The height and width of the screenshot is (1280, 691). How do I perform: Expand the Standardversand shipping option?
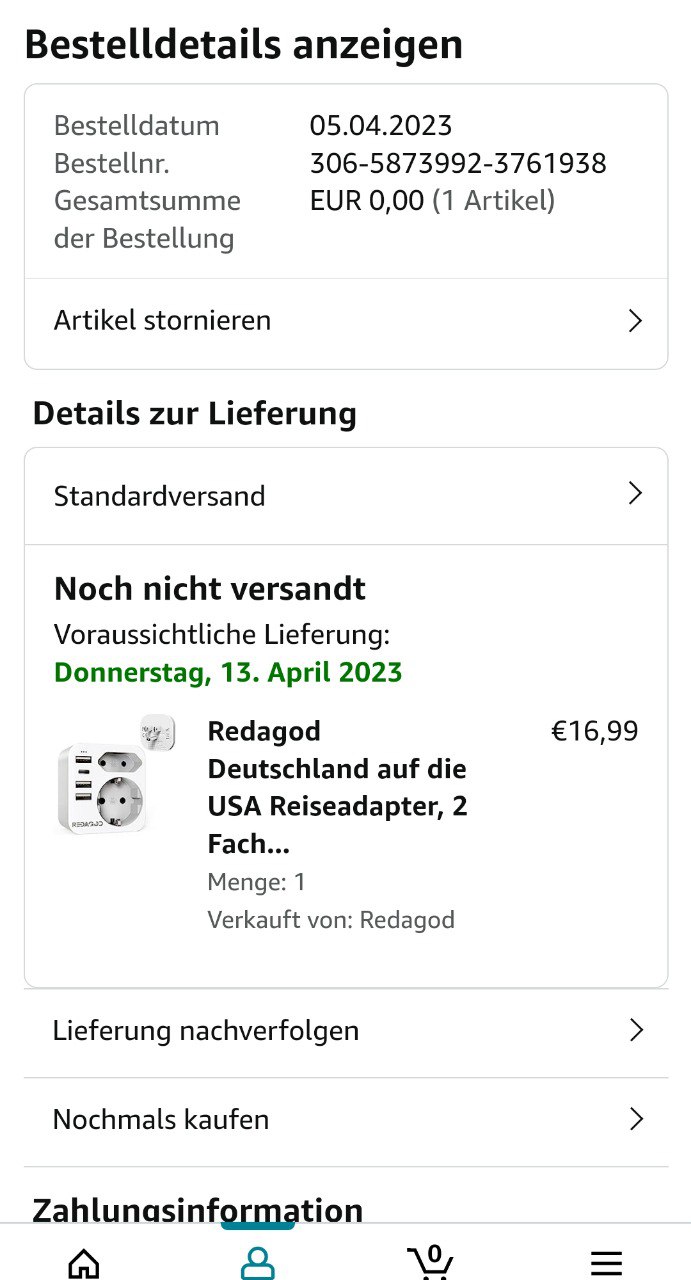(634, 494)
